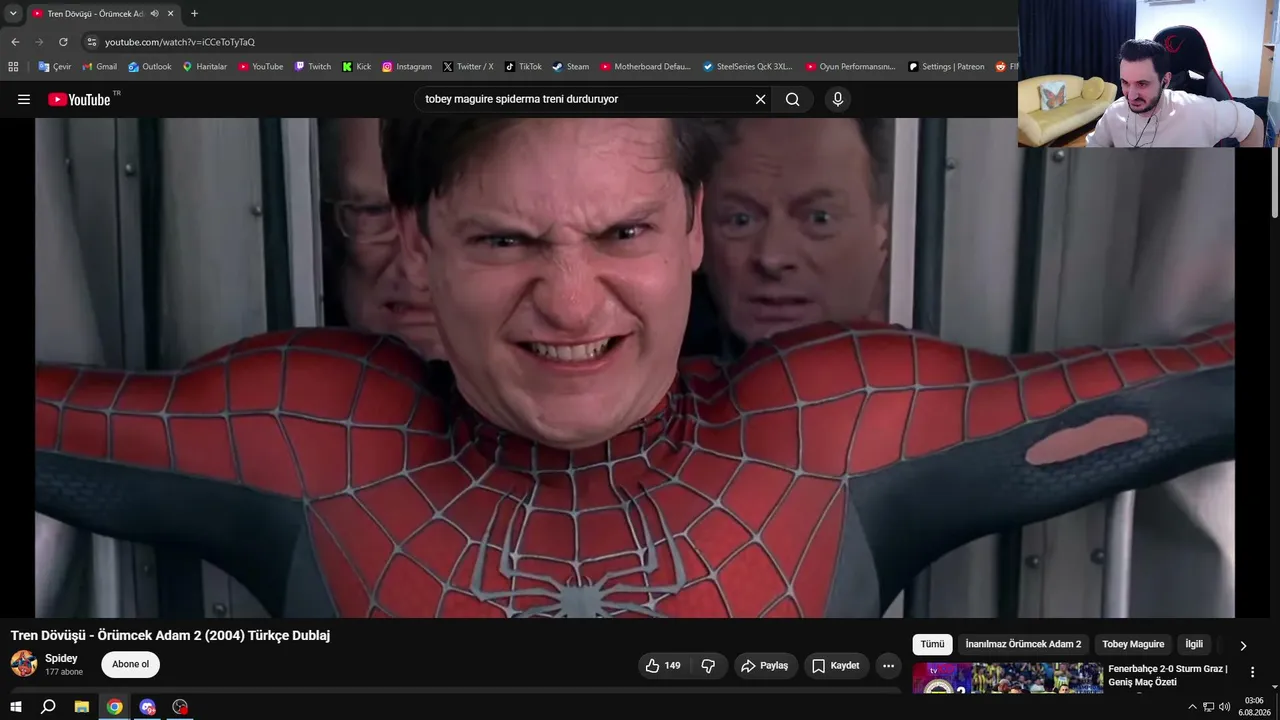Open the taskbar volume control
Image resolution: width=1280 pixels, height=720 pixels.
[1225, 707]
